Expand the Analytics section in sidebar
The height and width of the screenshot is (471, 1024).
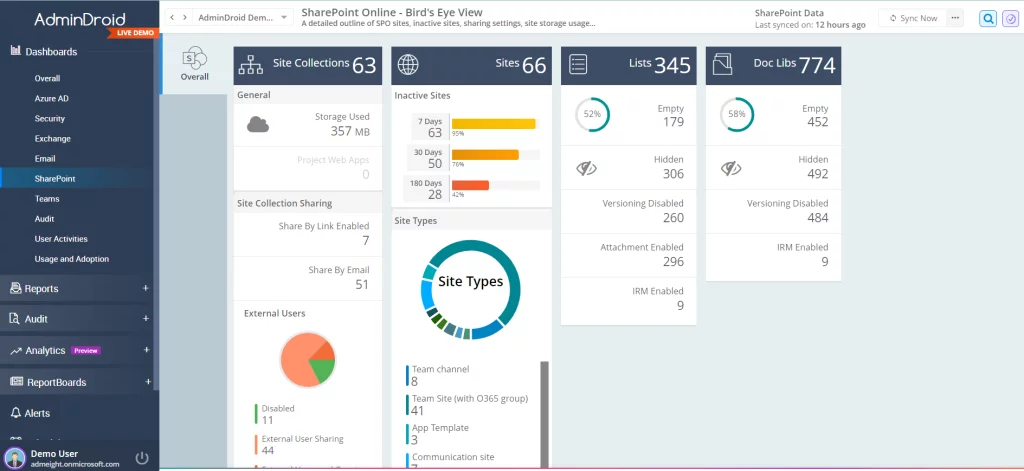tap(146, 351)
